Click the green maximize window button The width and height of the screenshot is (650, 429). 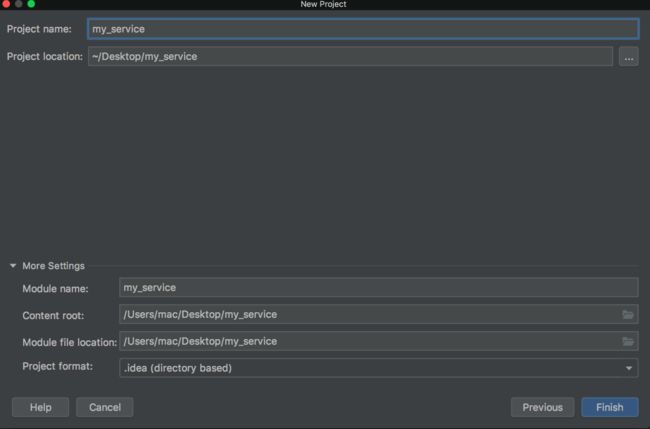point(31,4)
